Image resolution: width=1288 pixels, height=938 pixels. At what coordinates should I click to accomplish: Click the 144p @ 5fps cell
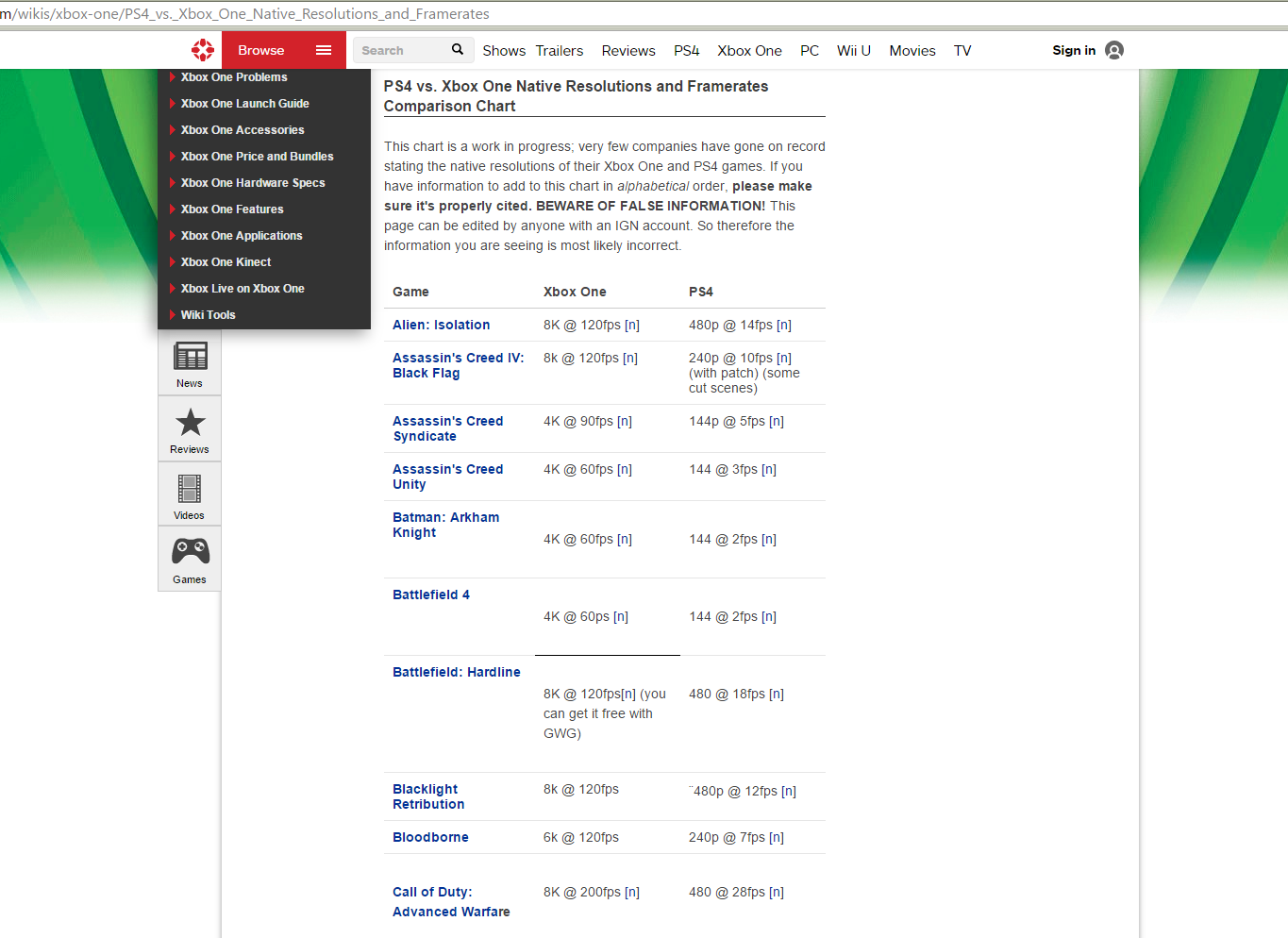coord(736,421)
